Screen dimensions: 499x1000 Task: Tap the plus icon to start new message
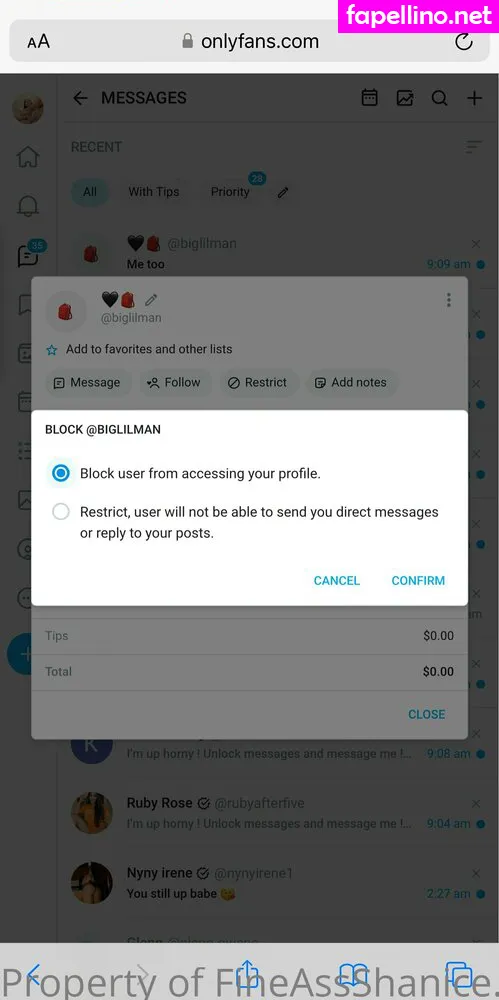(474, 98)
